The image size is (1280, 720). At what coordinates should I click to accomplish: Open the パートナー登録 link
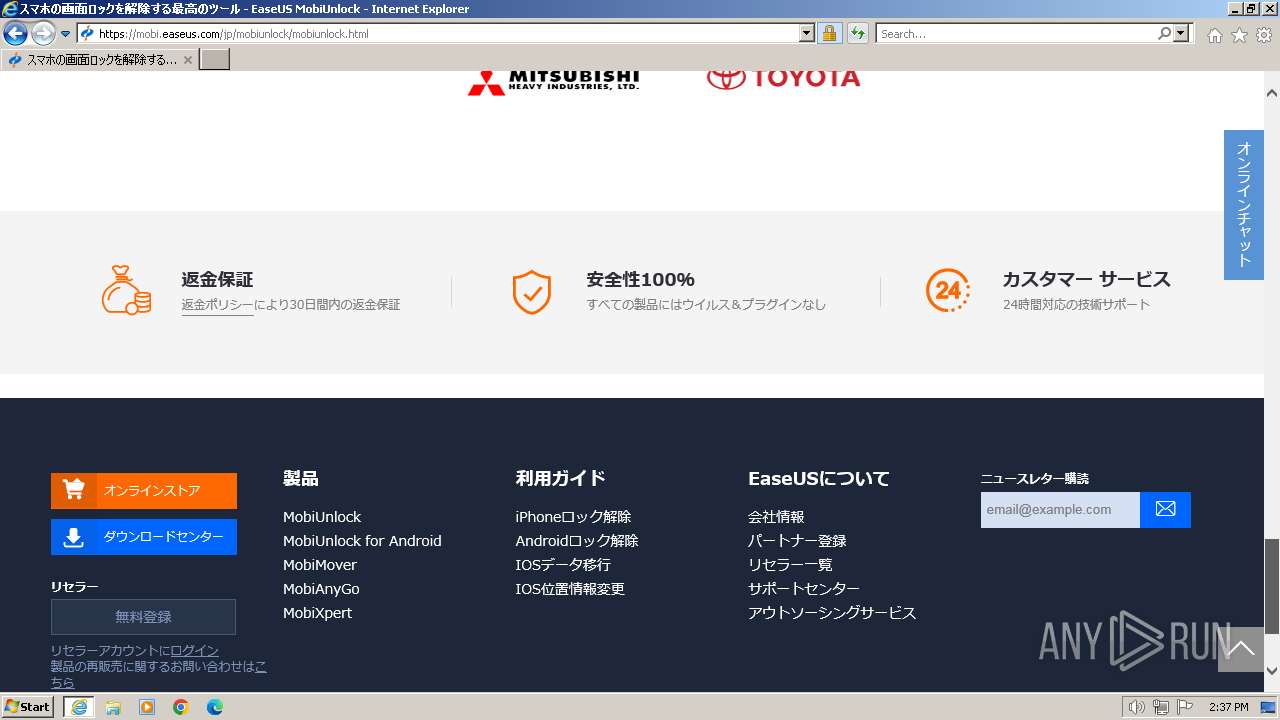pos(797,541)
